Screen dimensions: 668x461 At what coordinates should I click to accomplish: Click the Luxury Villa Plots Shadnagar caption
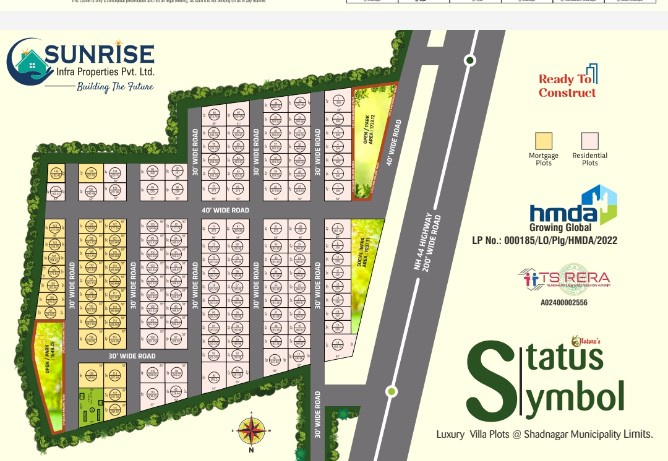[544, 435]
